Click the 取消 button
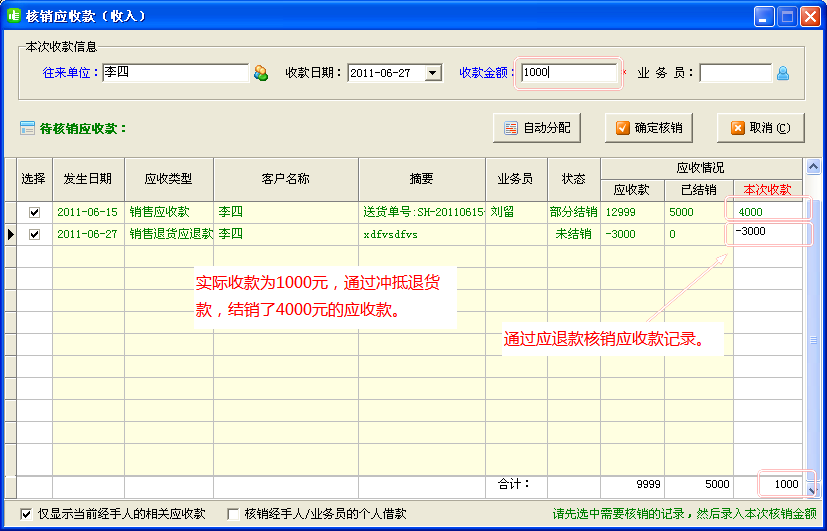Viewport: 827px width, 531px height. 760,128
